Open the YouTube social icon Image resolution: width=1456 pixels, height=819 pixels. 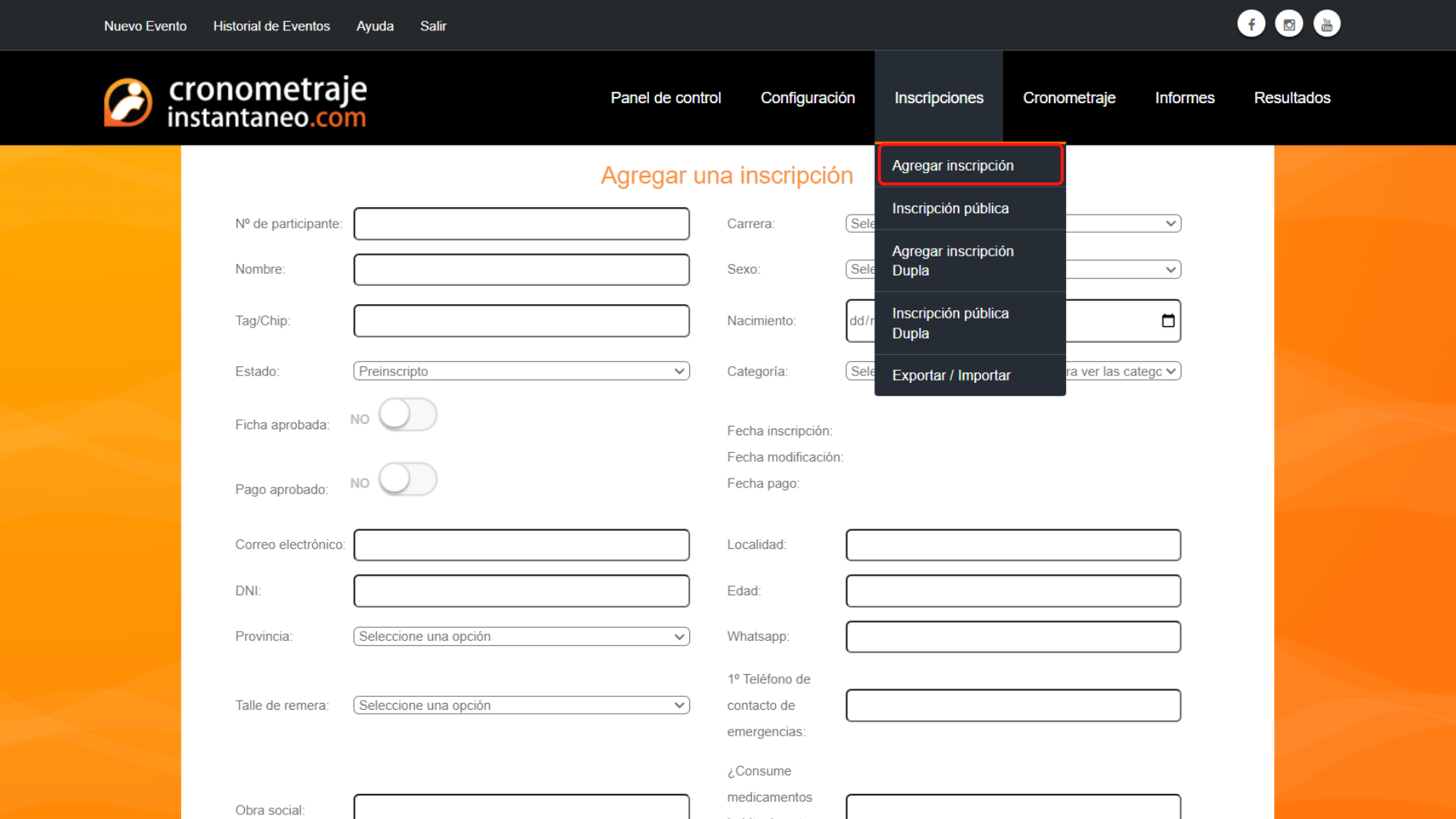(x=1326, y=24)
